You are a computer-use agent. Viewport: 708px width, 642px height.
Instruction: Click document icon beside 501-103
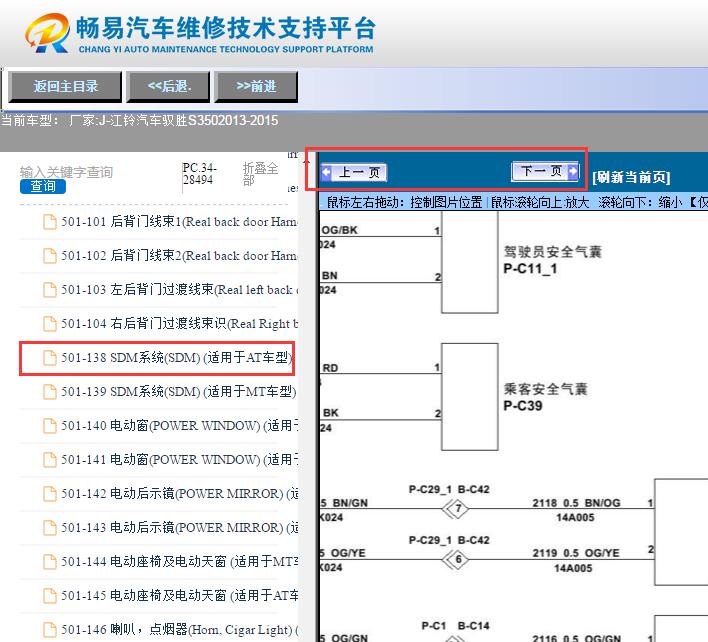50,289
